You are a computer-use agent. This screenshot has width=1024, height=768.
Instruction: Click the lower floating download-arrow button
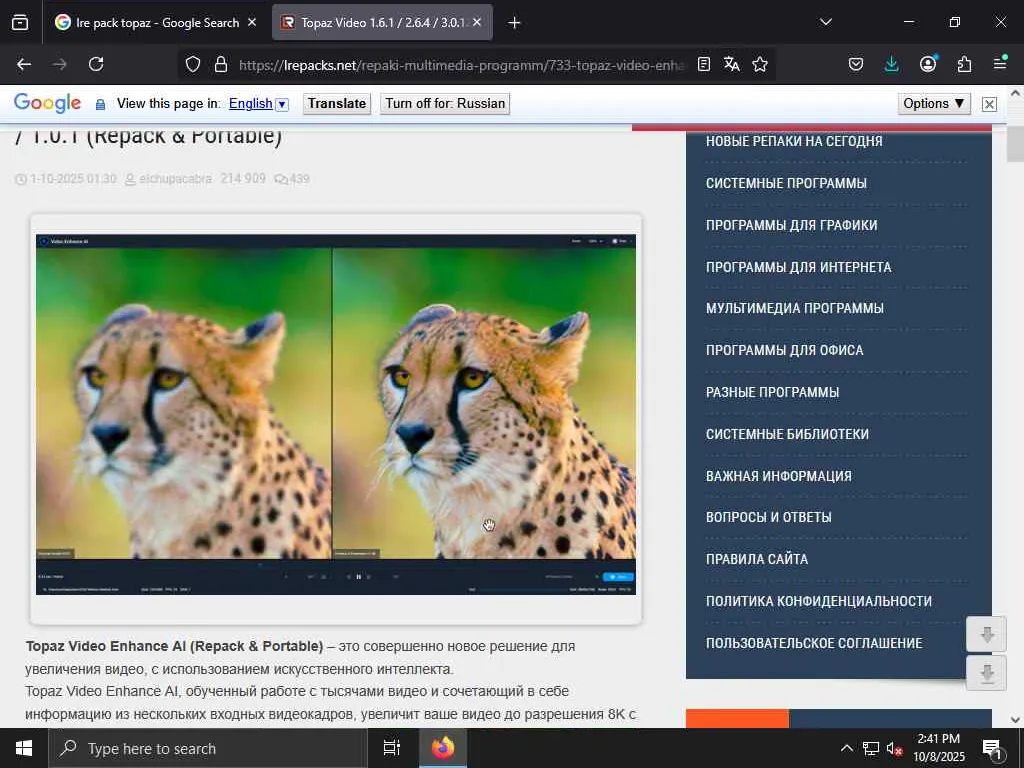(987, 673)
